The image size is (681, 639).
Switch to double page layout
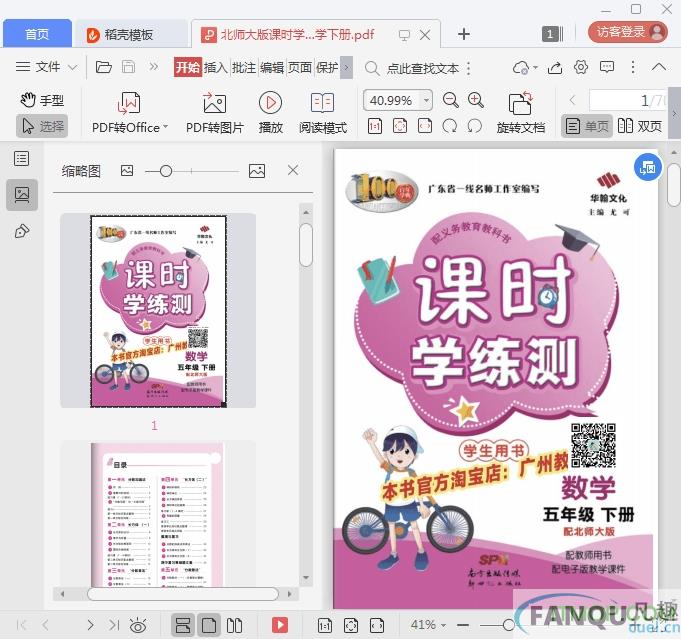[x=640, y=126]
